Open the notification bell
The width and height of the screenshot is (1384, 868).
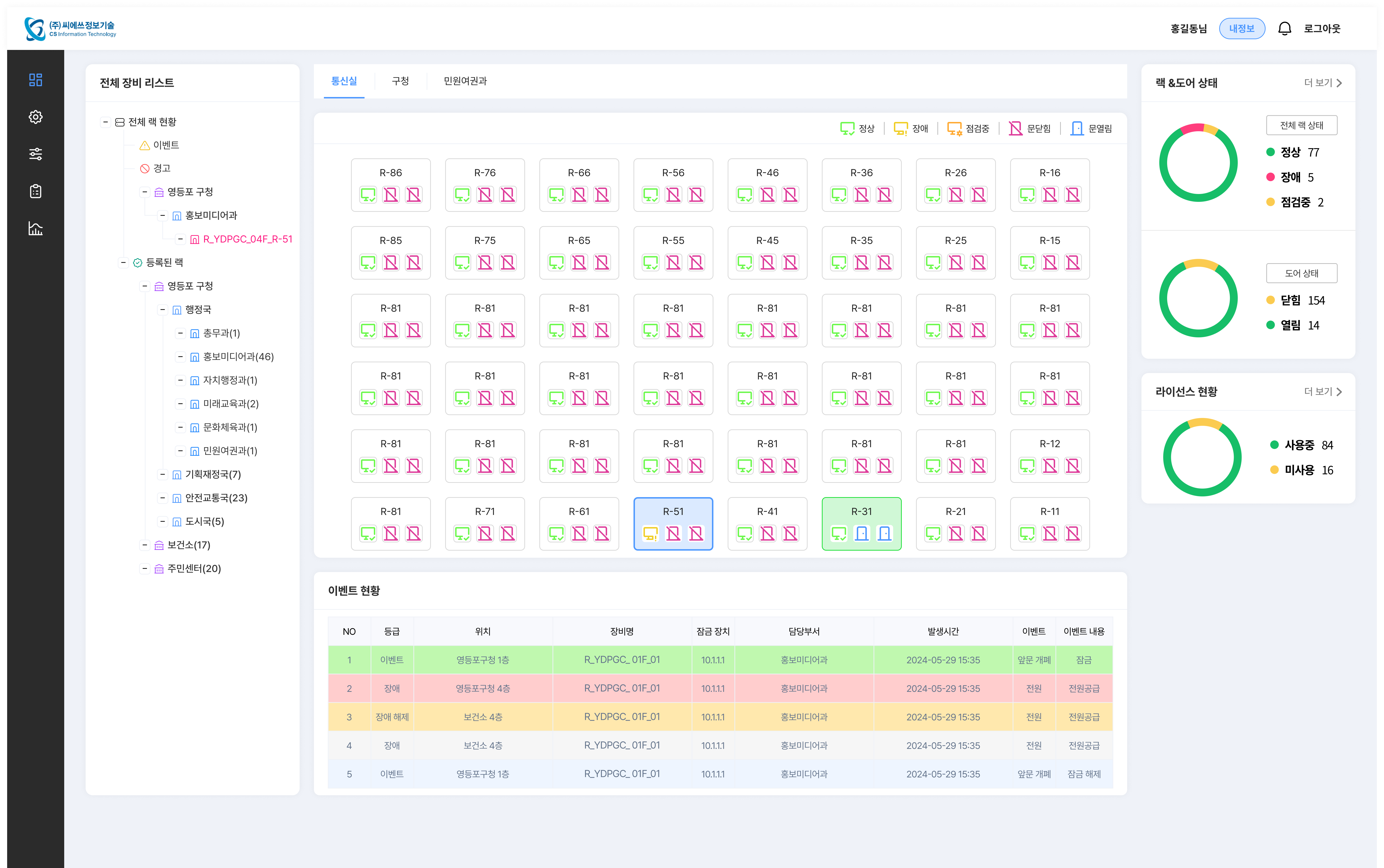[x=1284, y=29]
